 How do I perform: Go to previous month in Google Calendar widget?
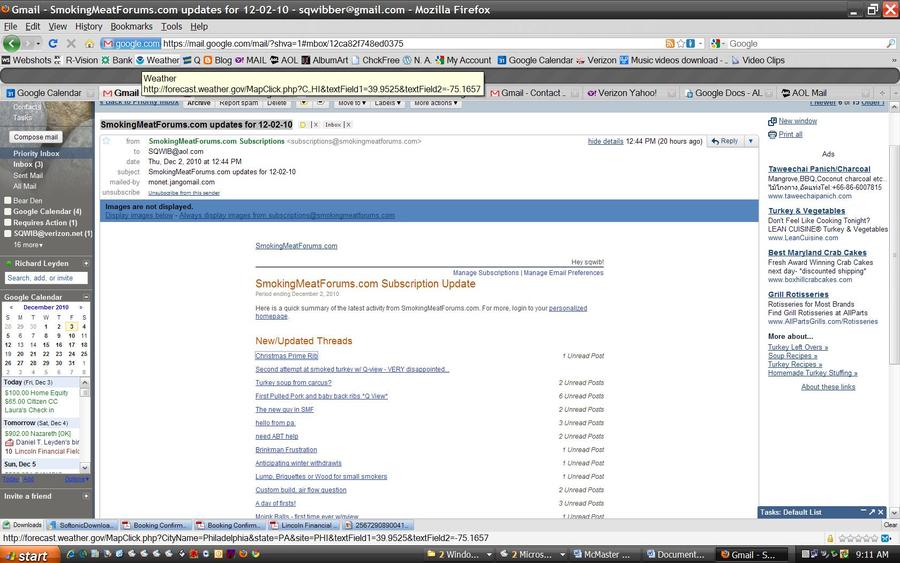[x=10, y=307]
